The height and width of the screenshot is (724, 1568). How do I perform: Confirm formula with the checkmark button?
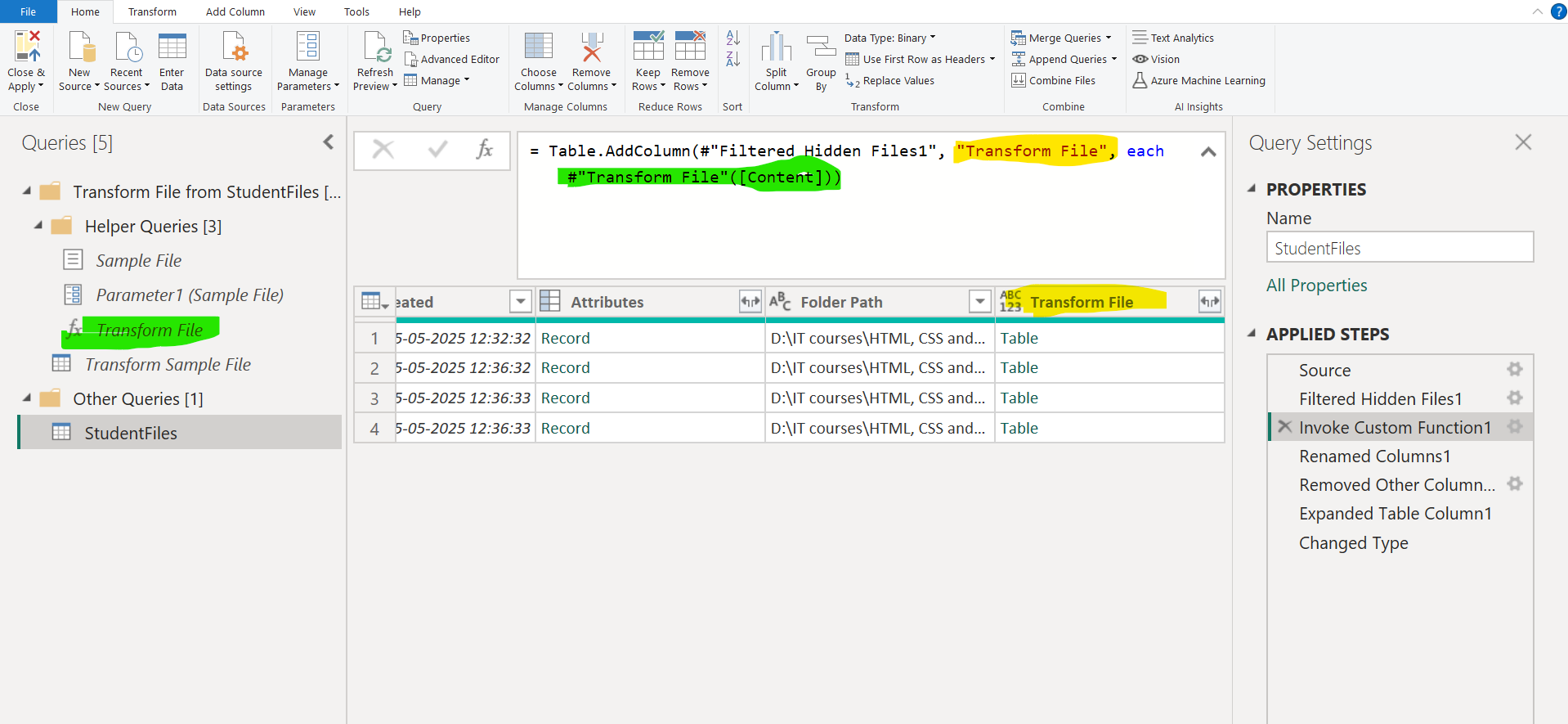point(437,150)
